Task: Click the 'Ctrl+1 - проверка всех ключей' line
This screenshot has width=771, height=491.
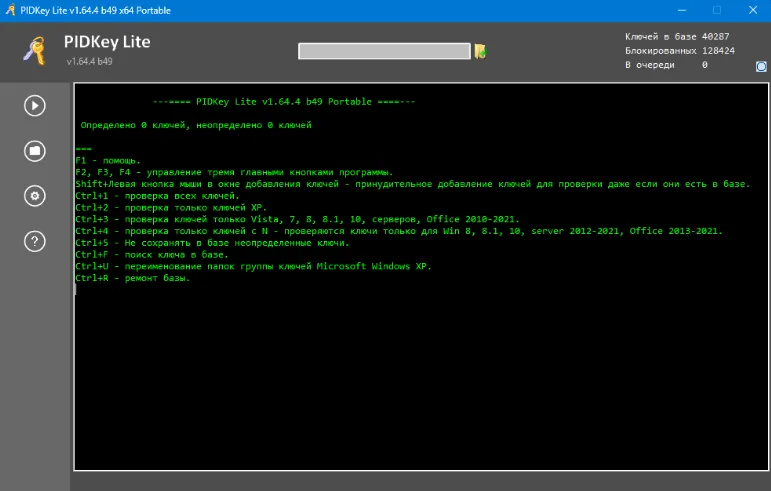Action: point(157,196)
